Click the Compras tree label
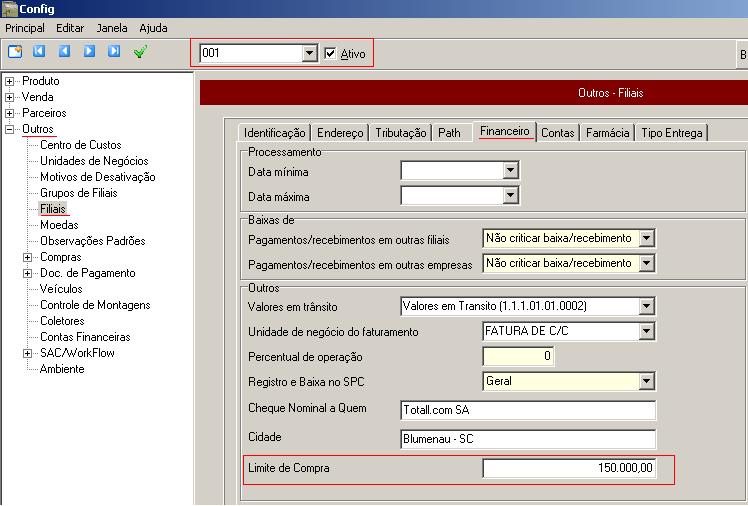The height and width of the screenshot is (506, 748). (61, 257)
